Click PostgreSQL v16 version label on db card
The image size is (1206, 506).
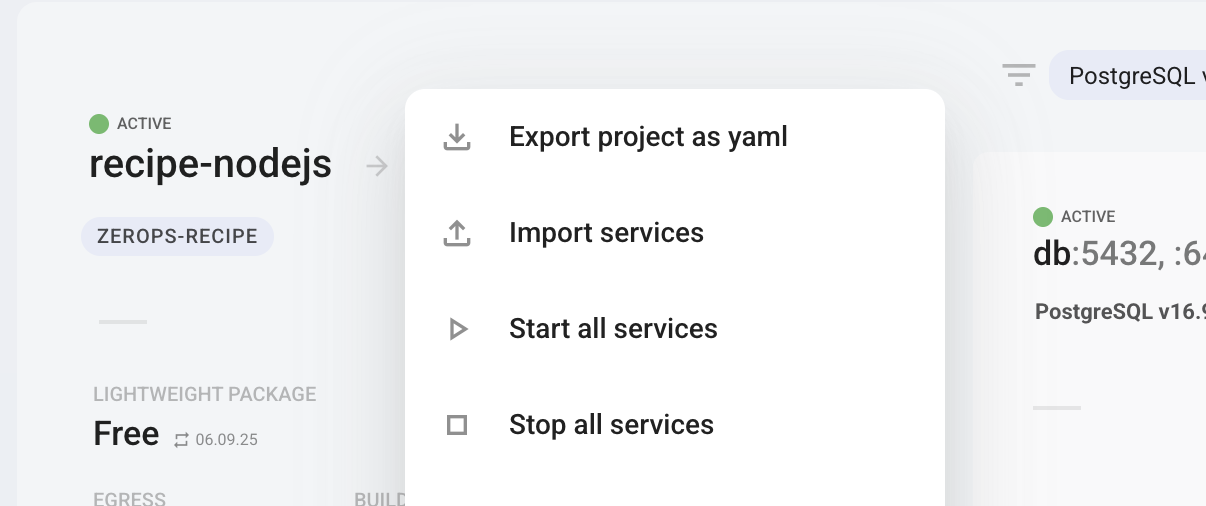(x=1120, y=311)
